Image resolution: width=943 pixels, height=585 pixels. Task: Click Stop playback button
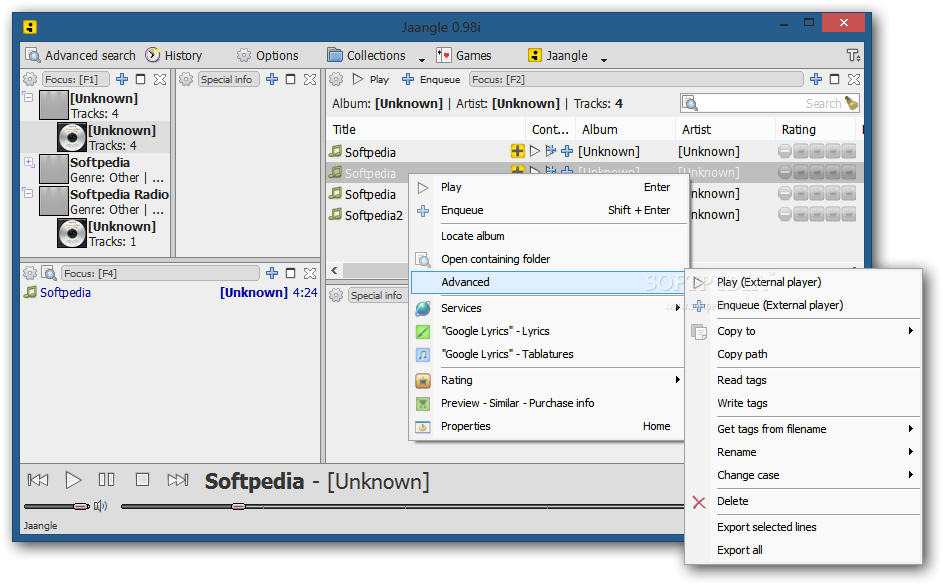click(143, 479)
